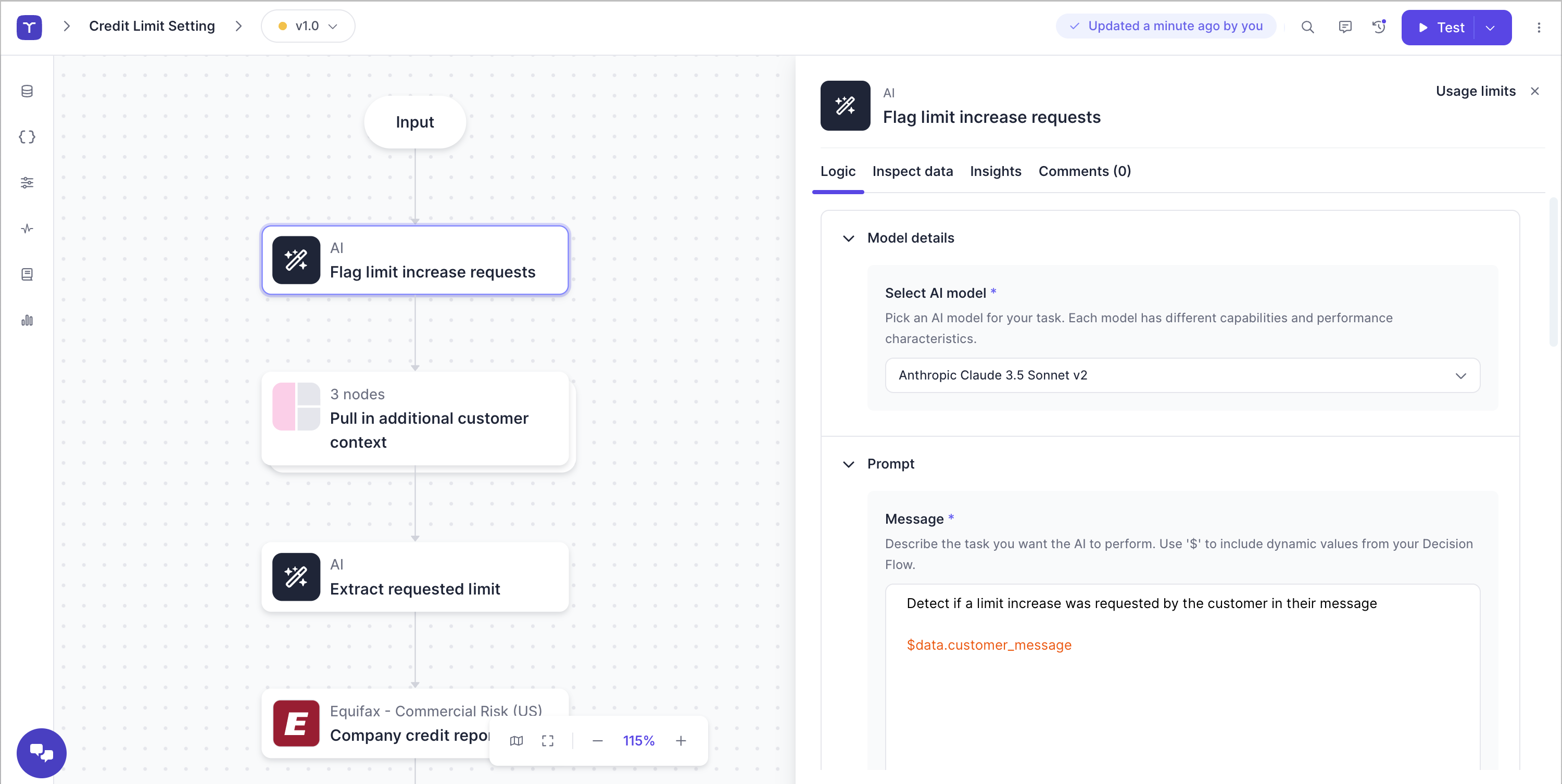The image size is (1562, 784).
Task: Open the Usage limits link
Action: click(x=1475, y=91)
